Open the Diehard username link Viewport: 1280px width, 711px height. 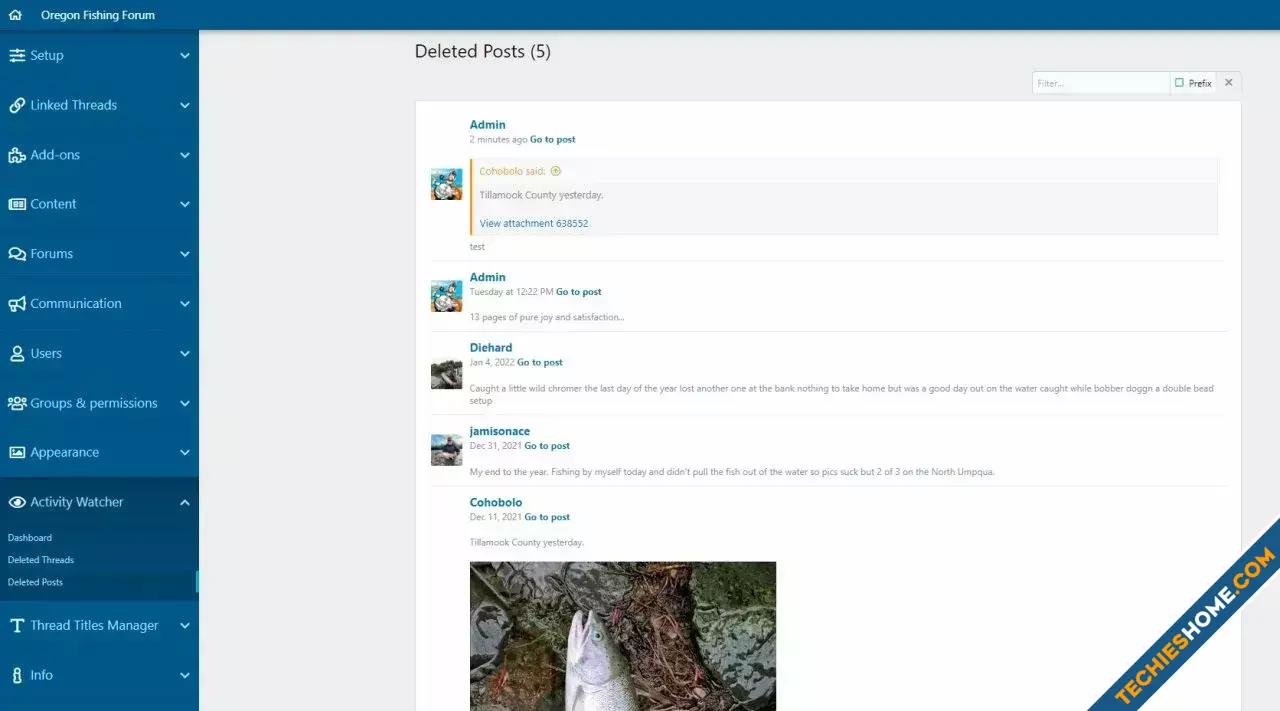[491, 348]
